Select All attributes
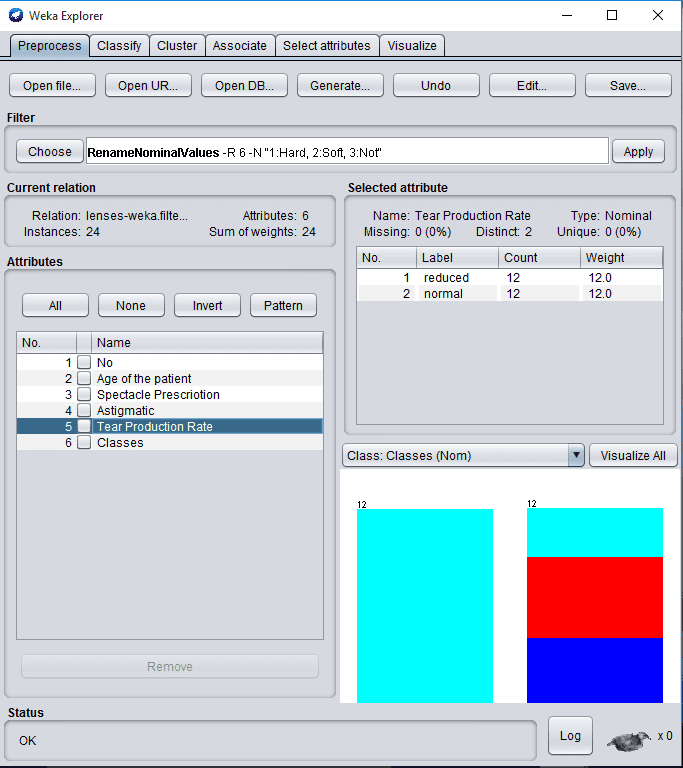This screenshot has width=683, height=768. point(55,306)
